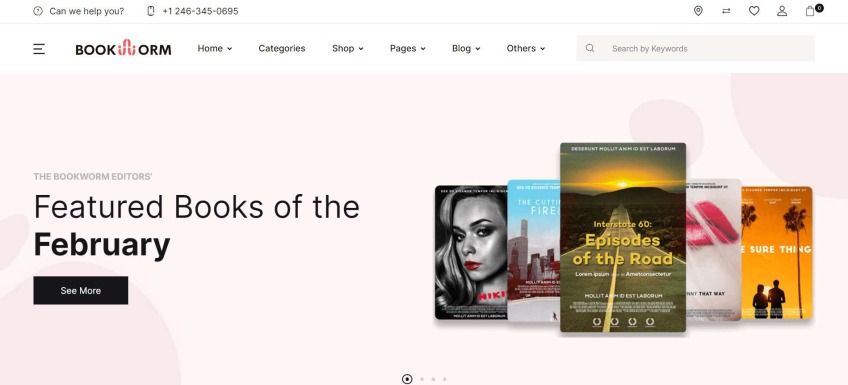Click the store location pin icon
This screenshot has width=848, height=385.
coord(698,11)
